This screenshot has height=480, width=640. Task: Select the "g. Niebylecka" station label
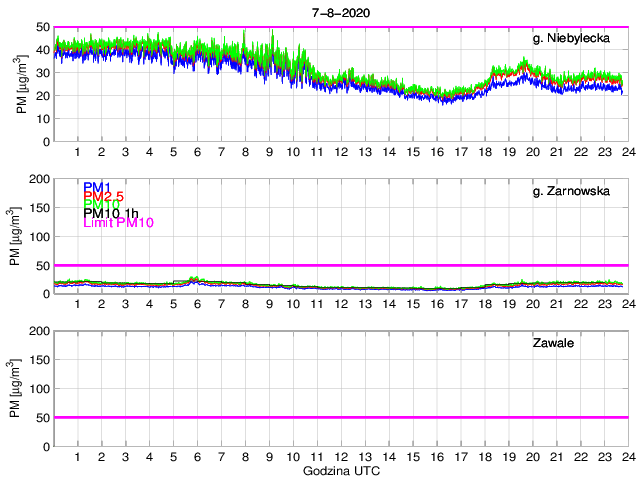click(571, 38)
